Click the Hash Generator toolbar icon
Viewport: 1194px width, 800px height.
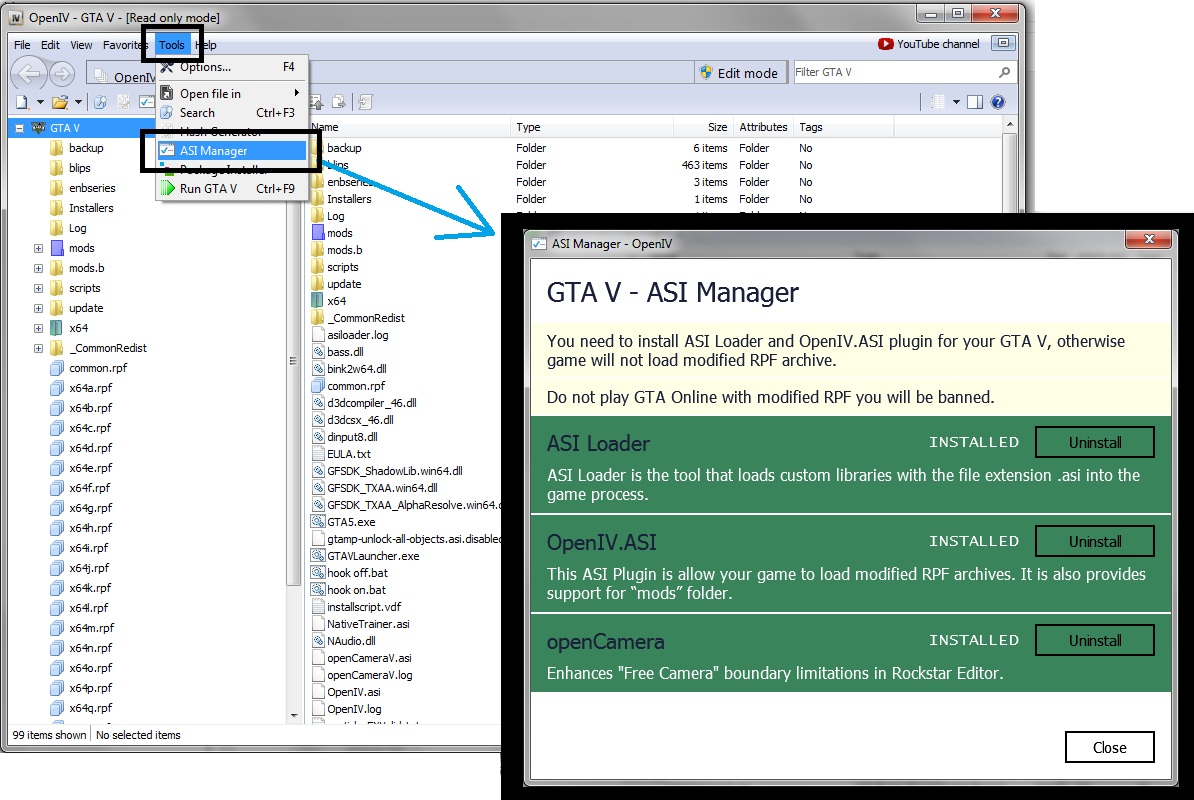pyautogui.click(x=123, y=102)
